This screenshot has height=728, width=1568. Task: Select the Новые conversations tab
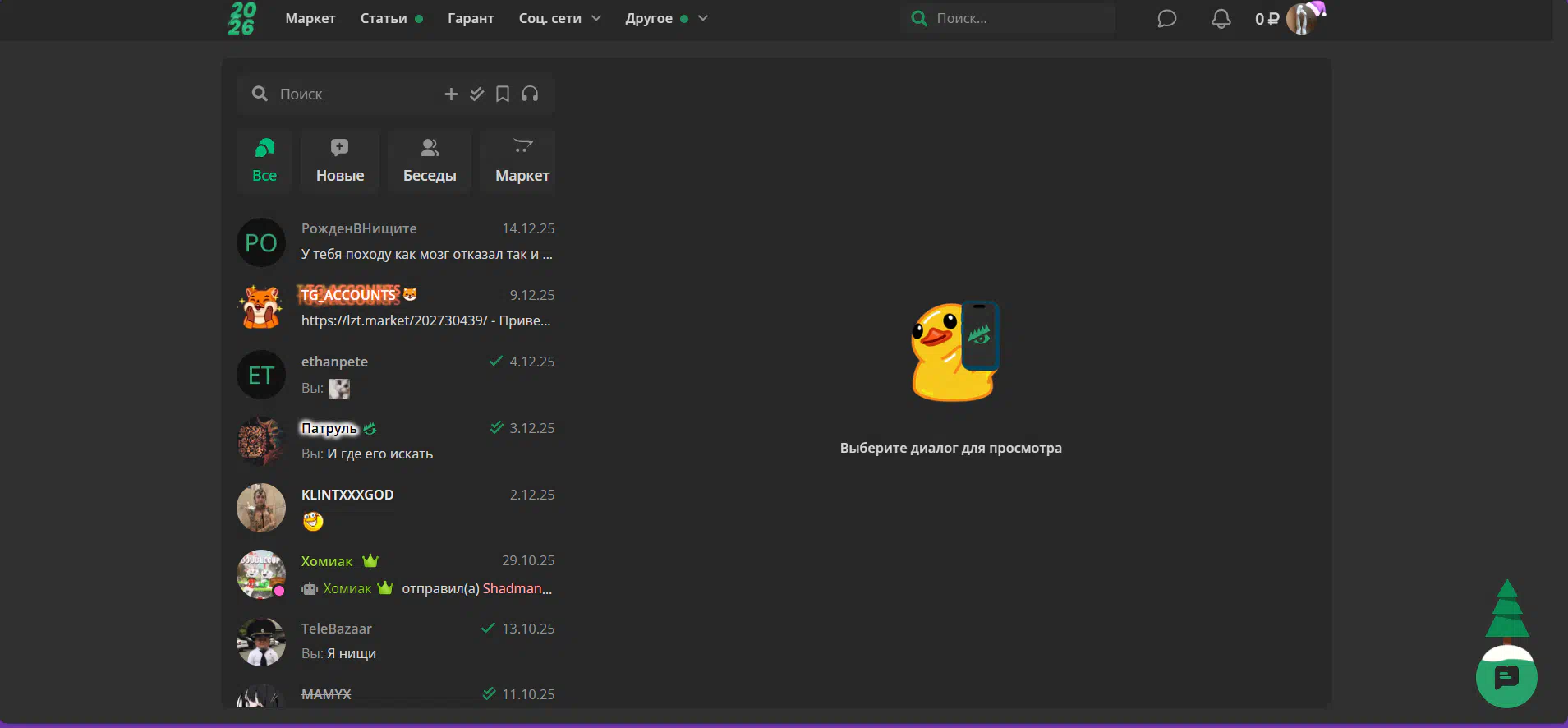click(x=340, y=161)
